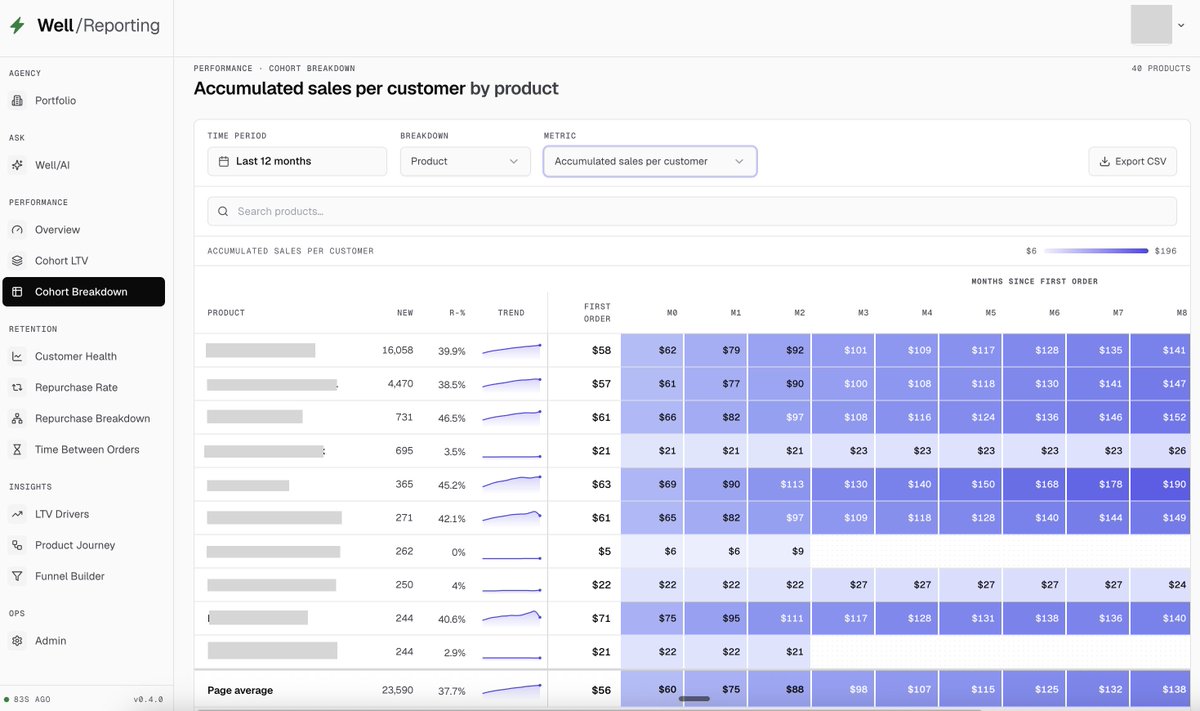1200x711 pixels.
Task: Click the Page average row label
Action: pos(240,691)
